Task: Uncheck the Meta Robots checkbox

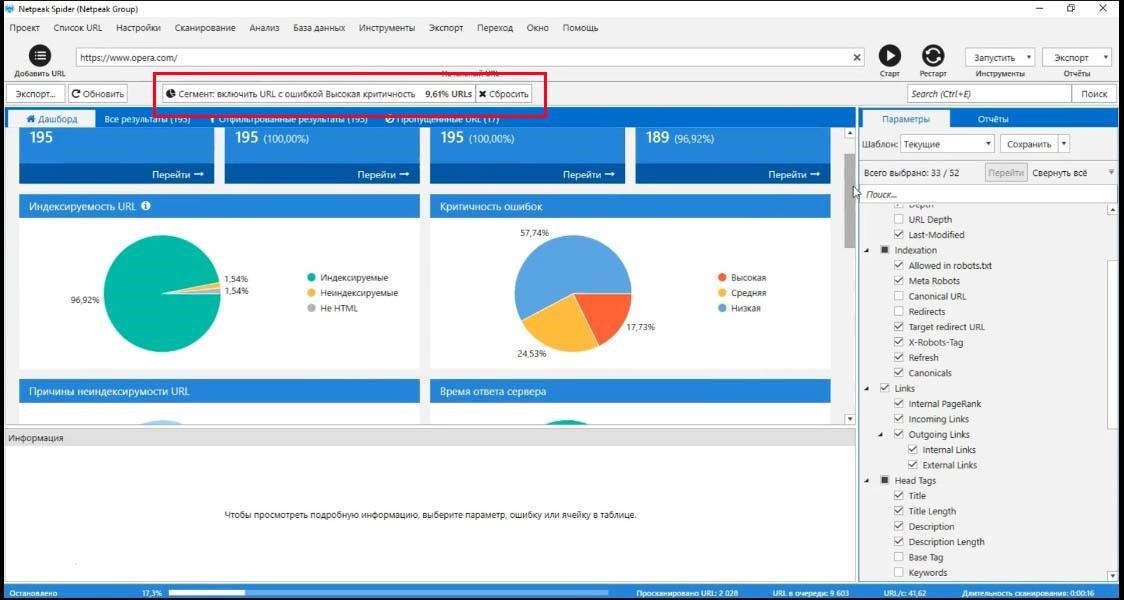Action: (x=899, y=281)
